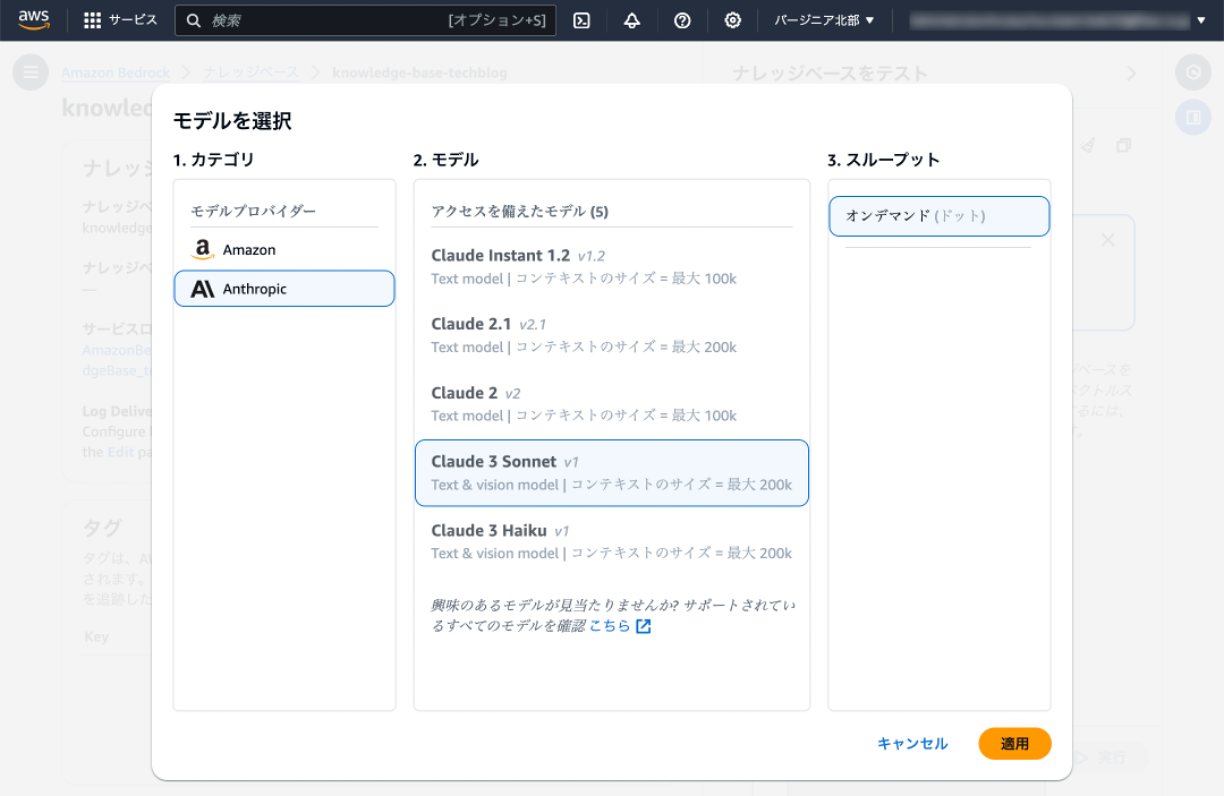1224x796 pixels.
Task: Select the Amazon model provider
Action: pos(284,250)
